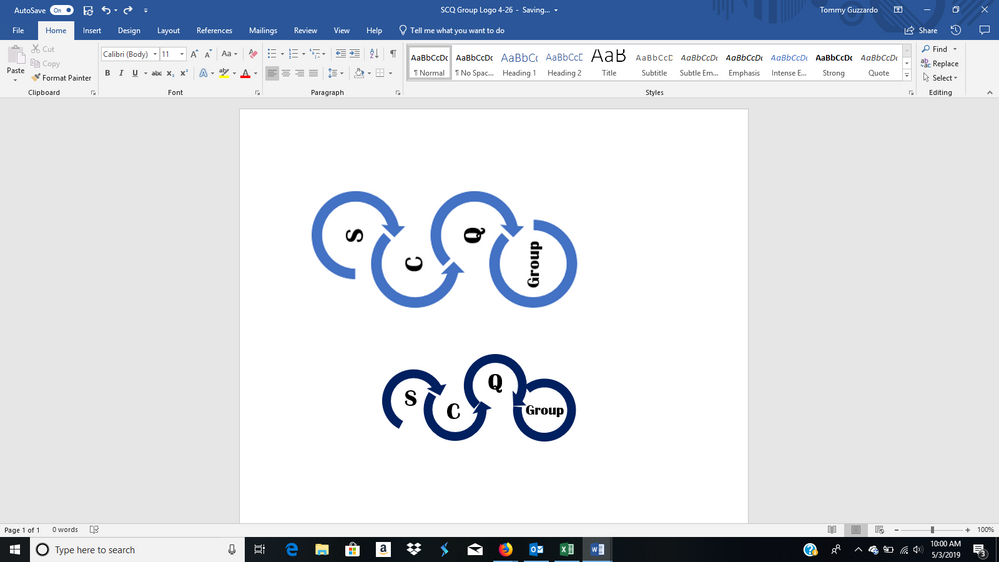Click the zoom slider in status bar
The image size is (999, 562).
(x=932, y=530)
